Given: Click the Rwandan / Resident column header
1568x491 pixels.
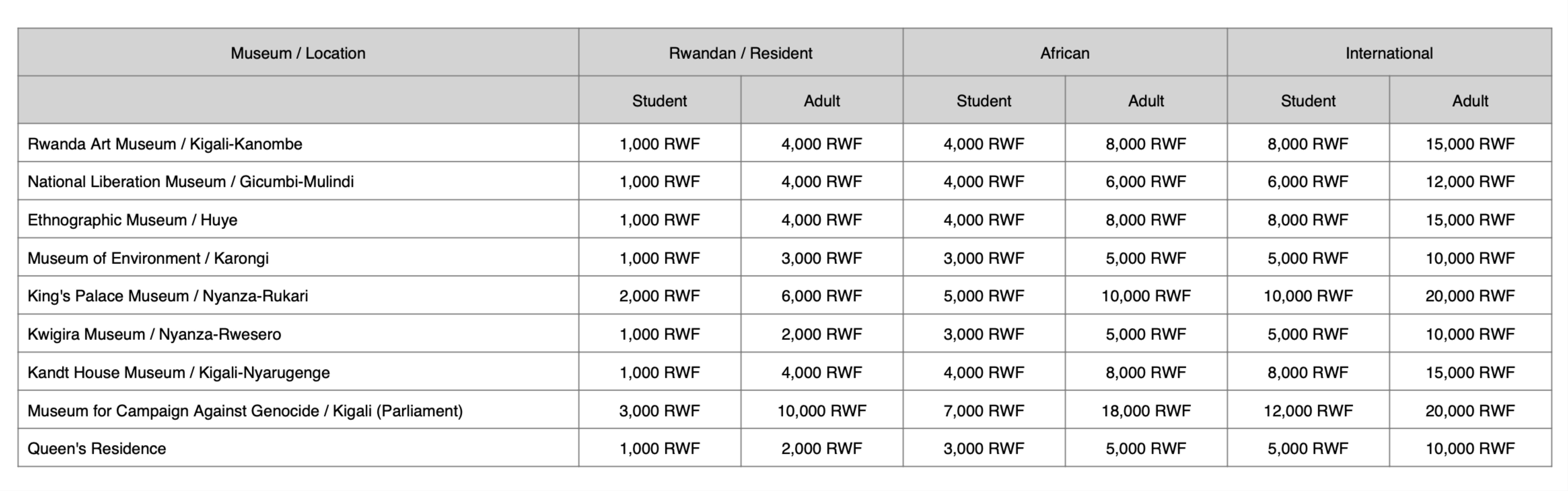Looking at the screenshot, I should [741, 53].
